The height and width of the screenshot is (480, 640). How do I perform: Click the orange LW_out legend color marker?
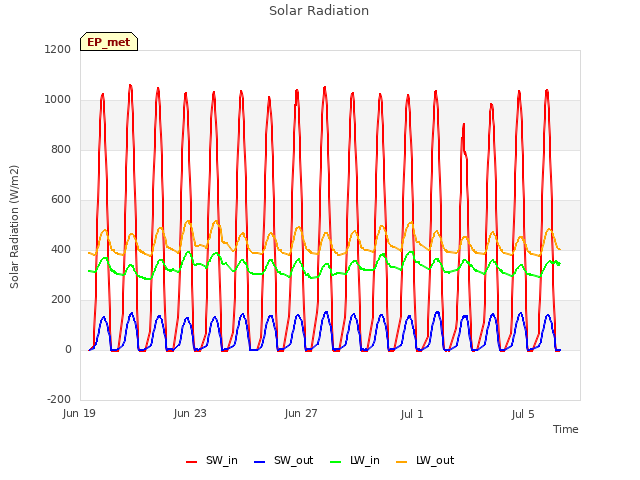click(x=401, y=462)
